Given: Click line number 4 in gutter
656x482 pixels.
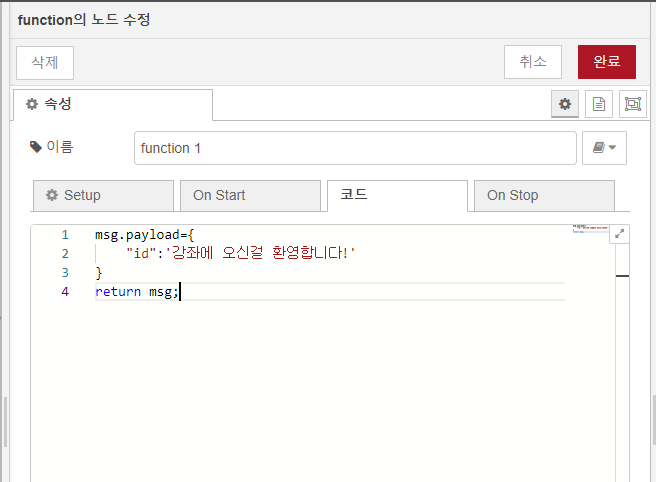Looking at the screenshot, I should 65,292.
